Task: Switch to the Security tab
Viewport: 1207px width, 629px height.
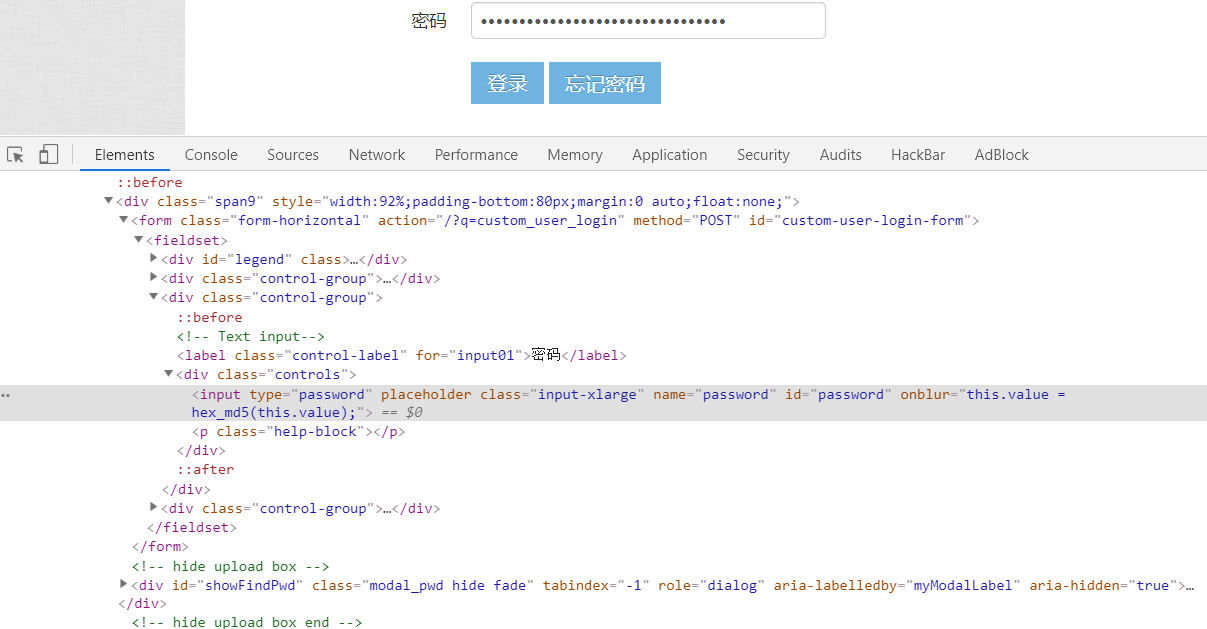Action: click(x=763, y=155)
